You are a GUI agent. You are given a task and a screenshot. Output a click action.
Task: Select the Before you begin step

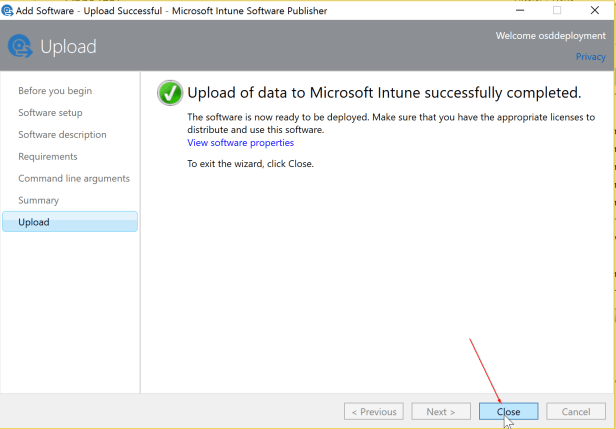[55, 91]
